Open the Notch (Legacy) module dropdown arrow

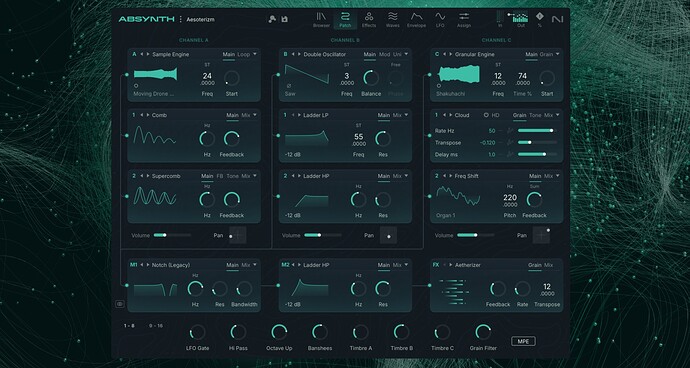pyautogui.click(x=255, y=265)
